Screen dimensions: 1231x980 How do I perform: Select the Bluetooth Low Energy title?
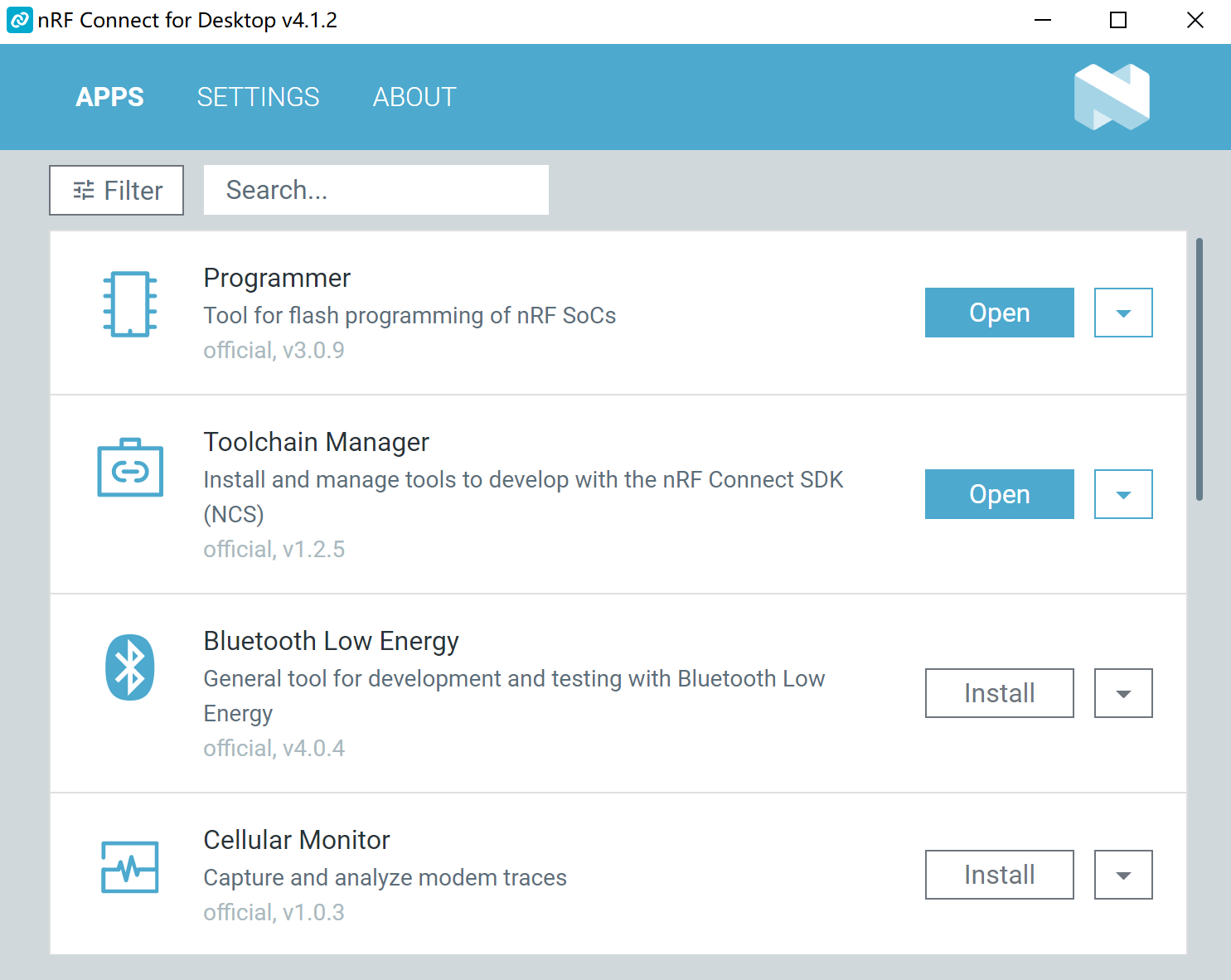click(x=332, y=641)
